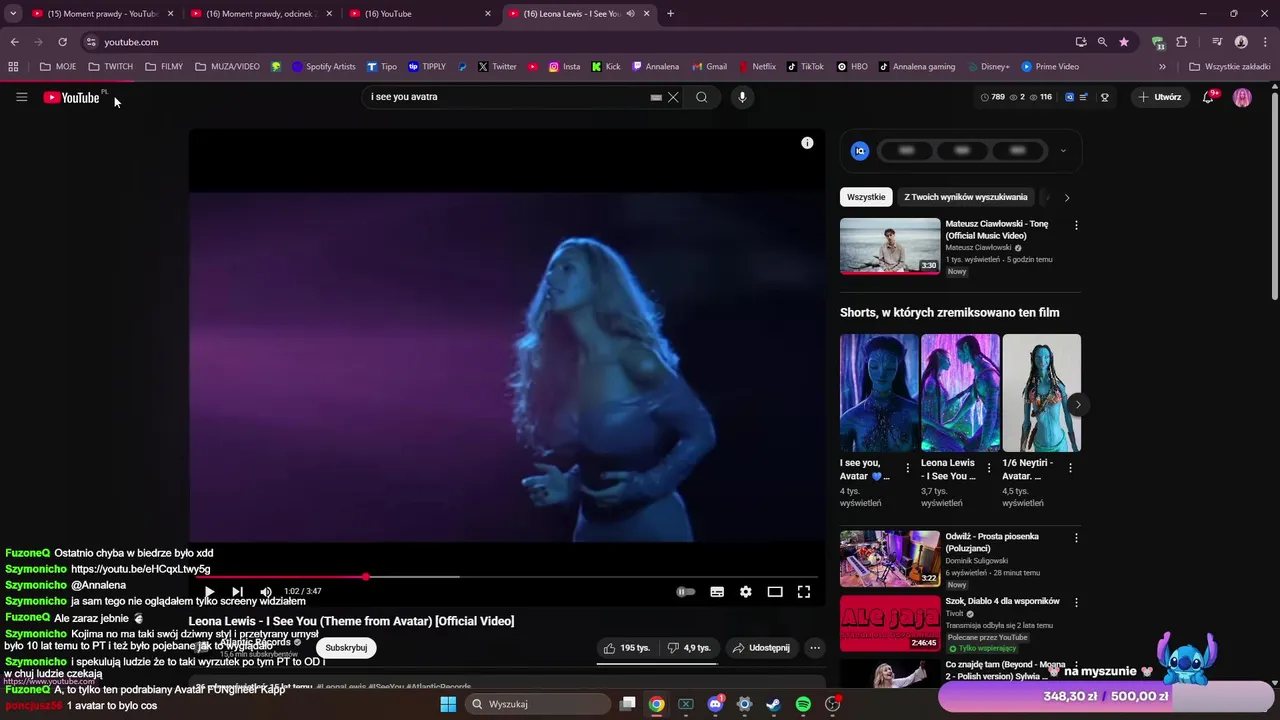The width and height of the screenshot is (1280, 720).
Task: Open Mateusz Ciawłowski Tonę video thumbnail
Action: click(890, 246)
